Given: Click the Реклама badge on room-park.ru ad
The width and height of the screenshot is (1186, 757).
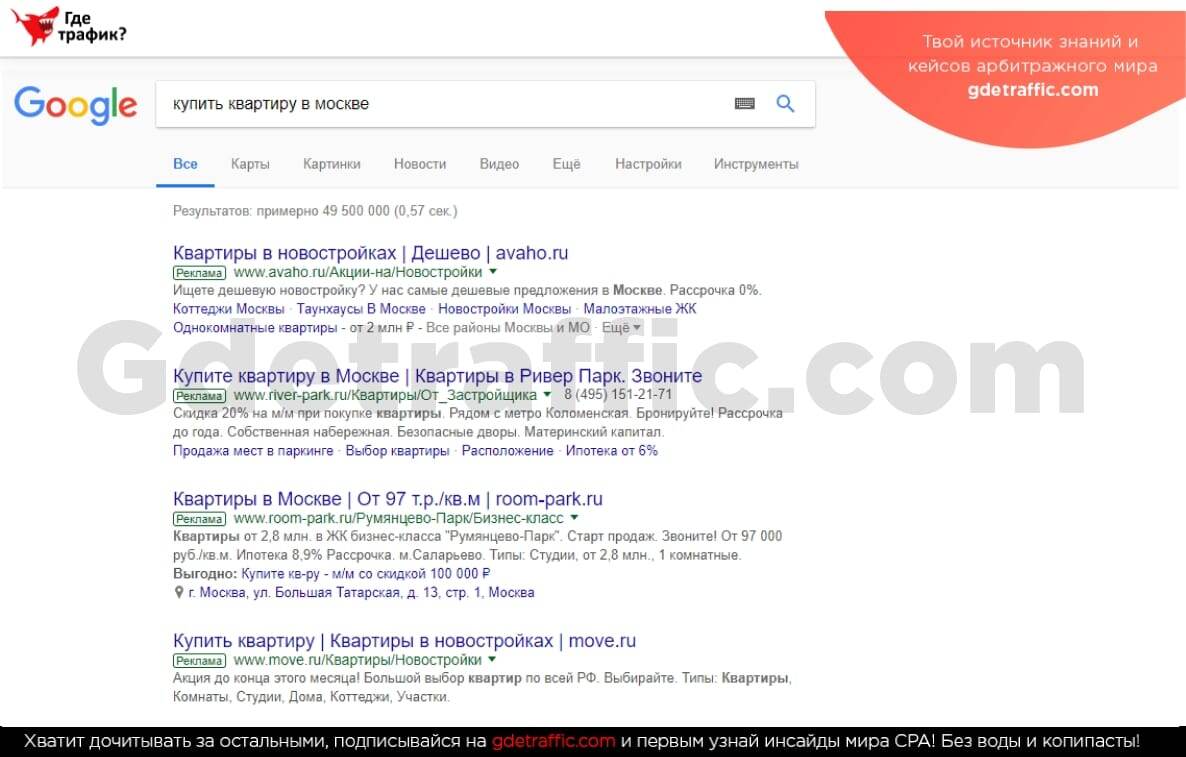Looking at the screenshot, I should [199, 519].
